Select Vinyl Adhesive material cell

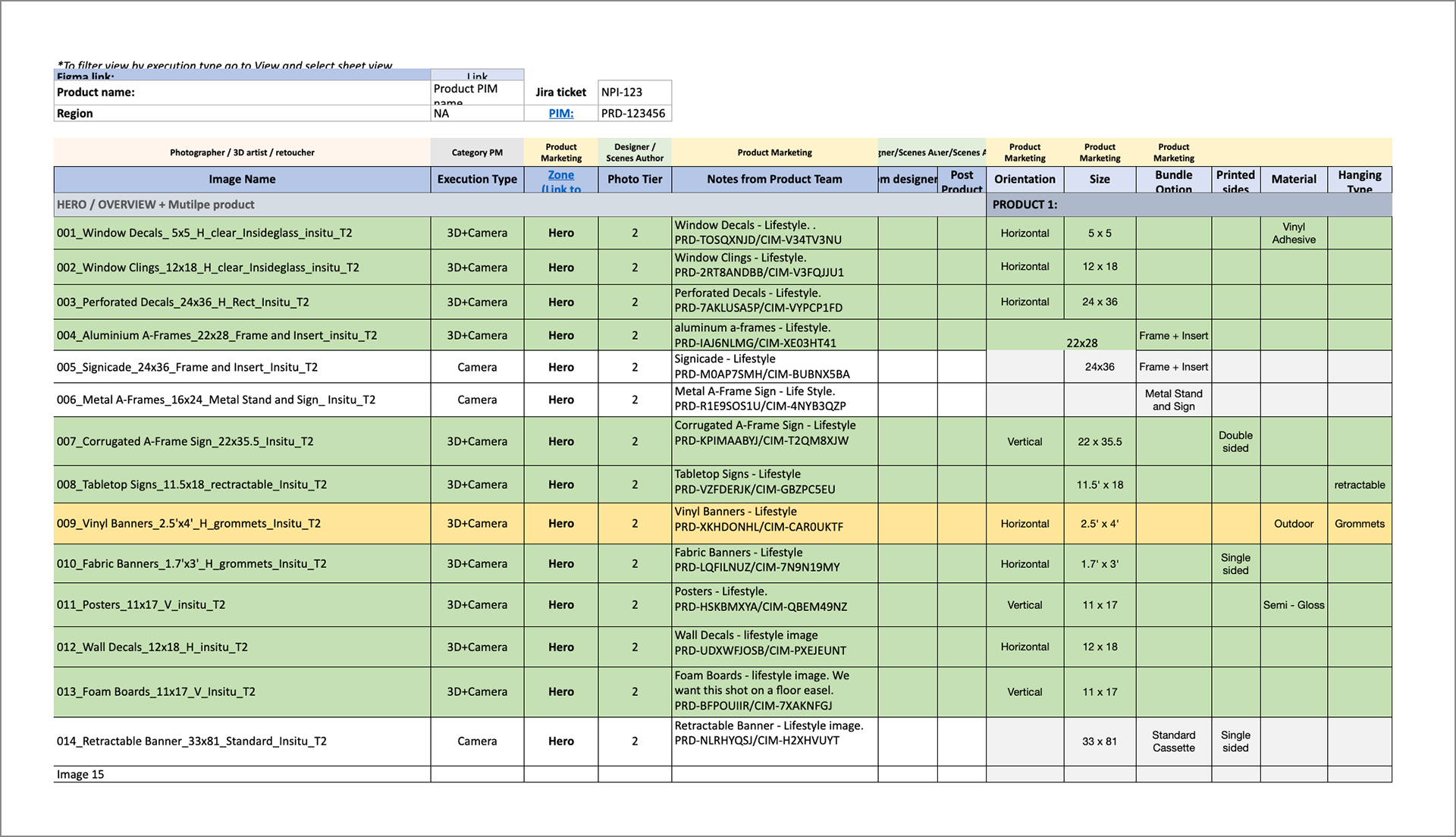1294,233
